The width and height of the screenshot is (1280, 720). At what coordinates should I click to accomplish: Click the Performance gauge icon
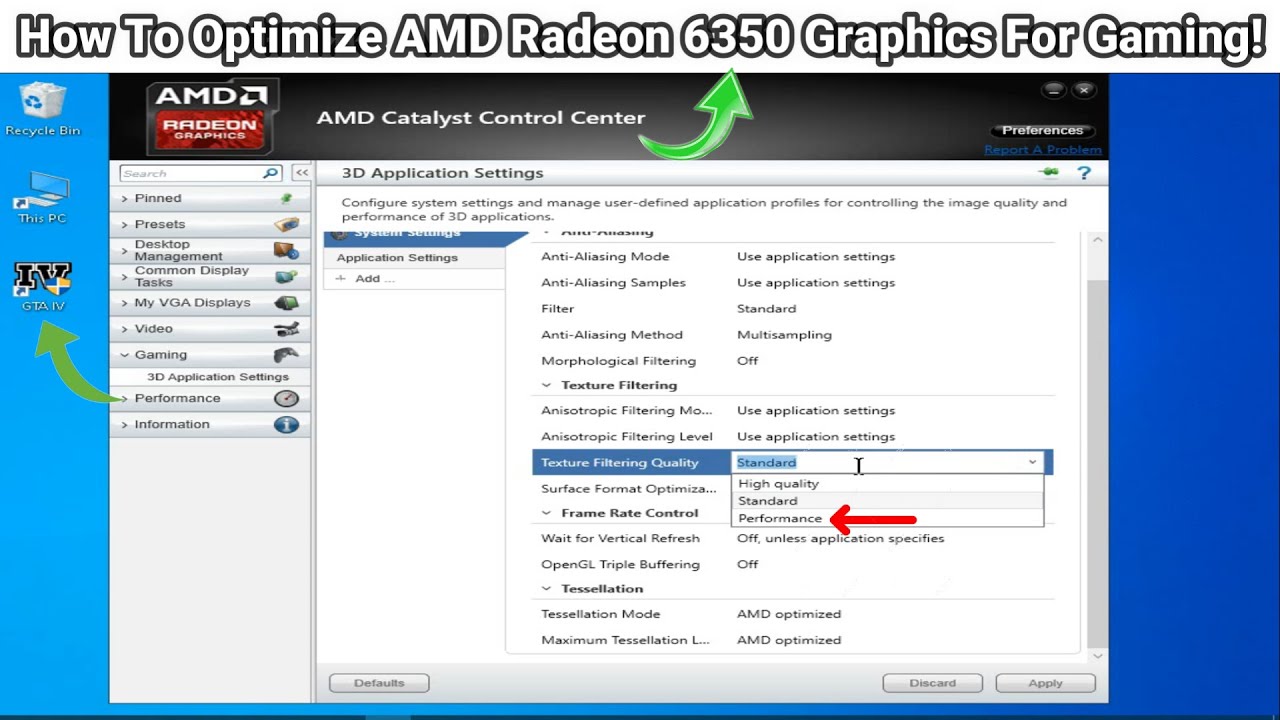286,398
